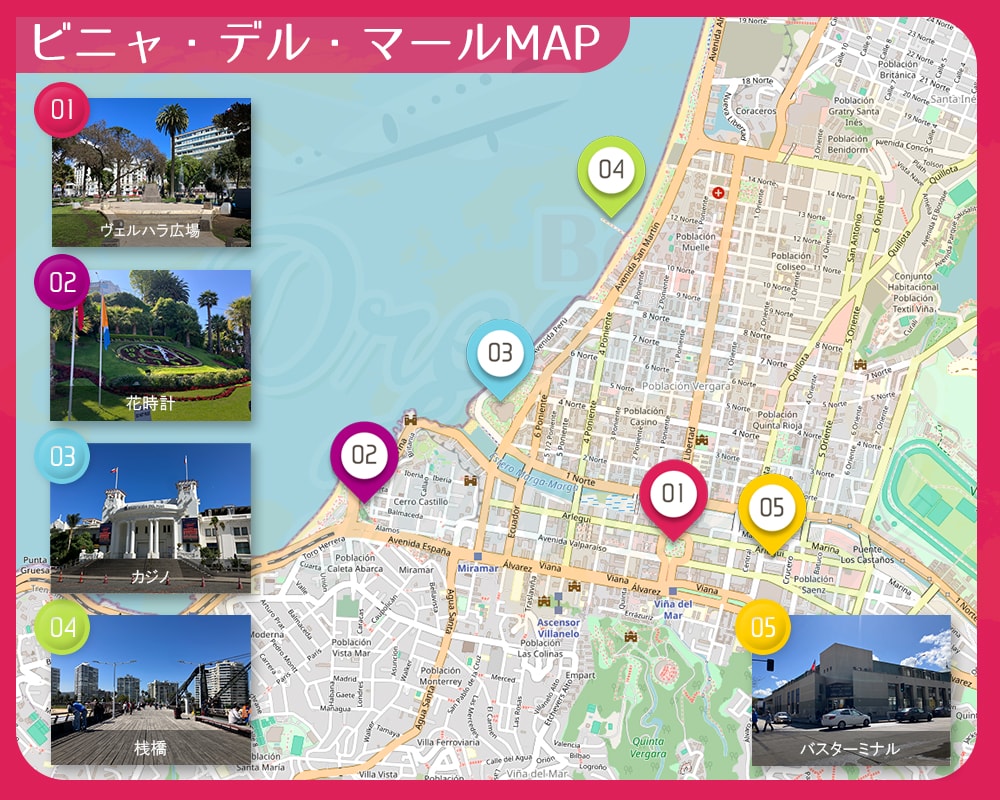Open the バスターミナル photo thumbnail
1000x800 pixels.
(851, 690)
